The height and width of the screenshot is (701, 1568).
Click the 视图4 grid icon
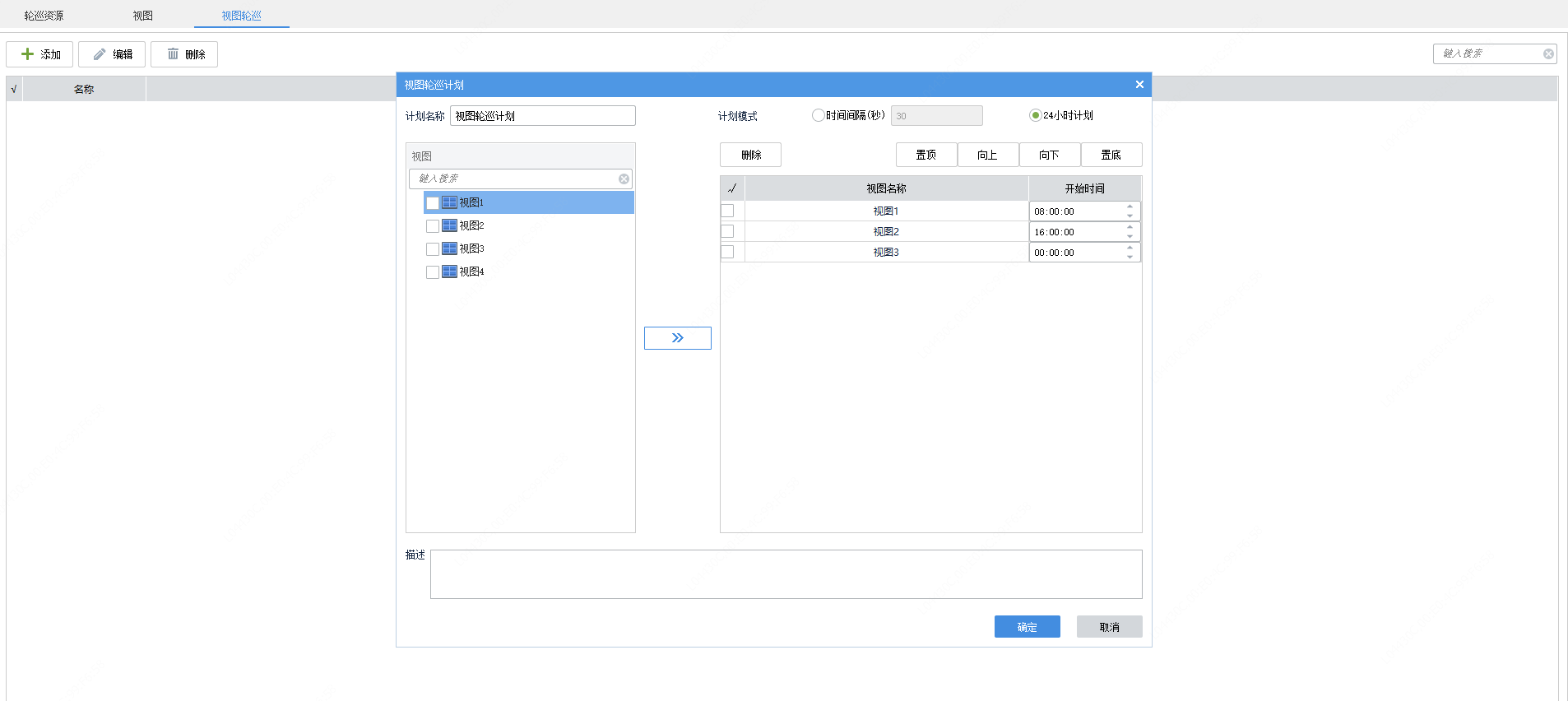click(449, 272)
